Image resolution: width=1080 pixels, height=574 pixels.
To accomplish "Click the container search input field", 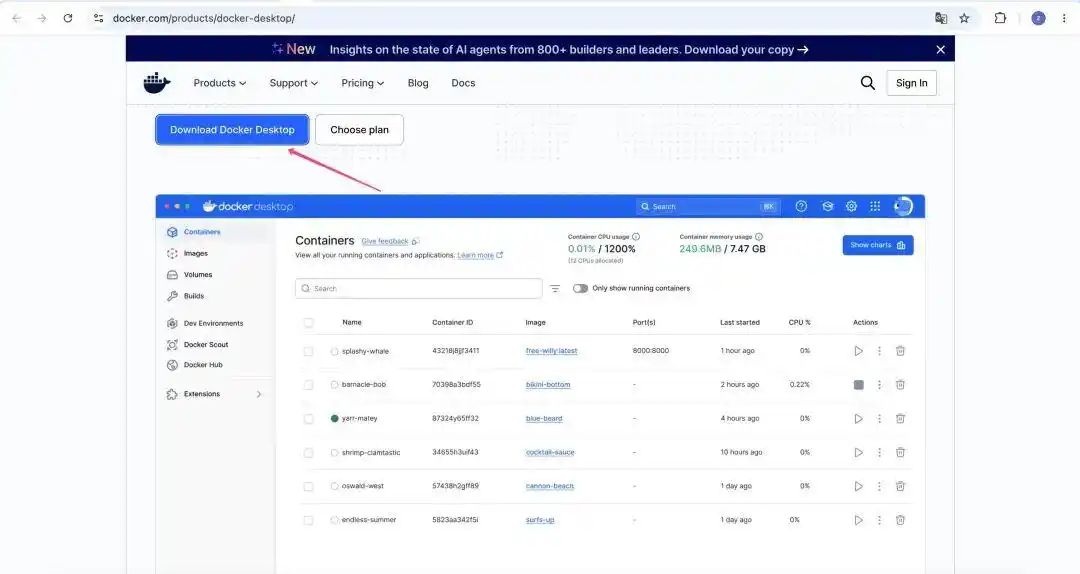I will (x=418, y=289).
